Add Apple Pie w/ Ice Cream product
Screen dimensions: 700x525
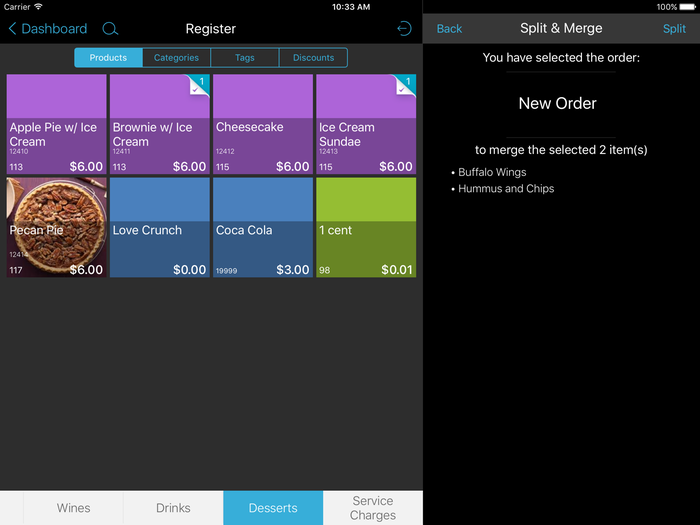coord(57,124)
